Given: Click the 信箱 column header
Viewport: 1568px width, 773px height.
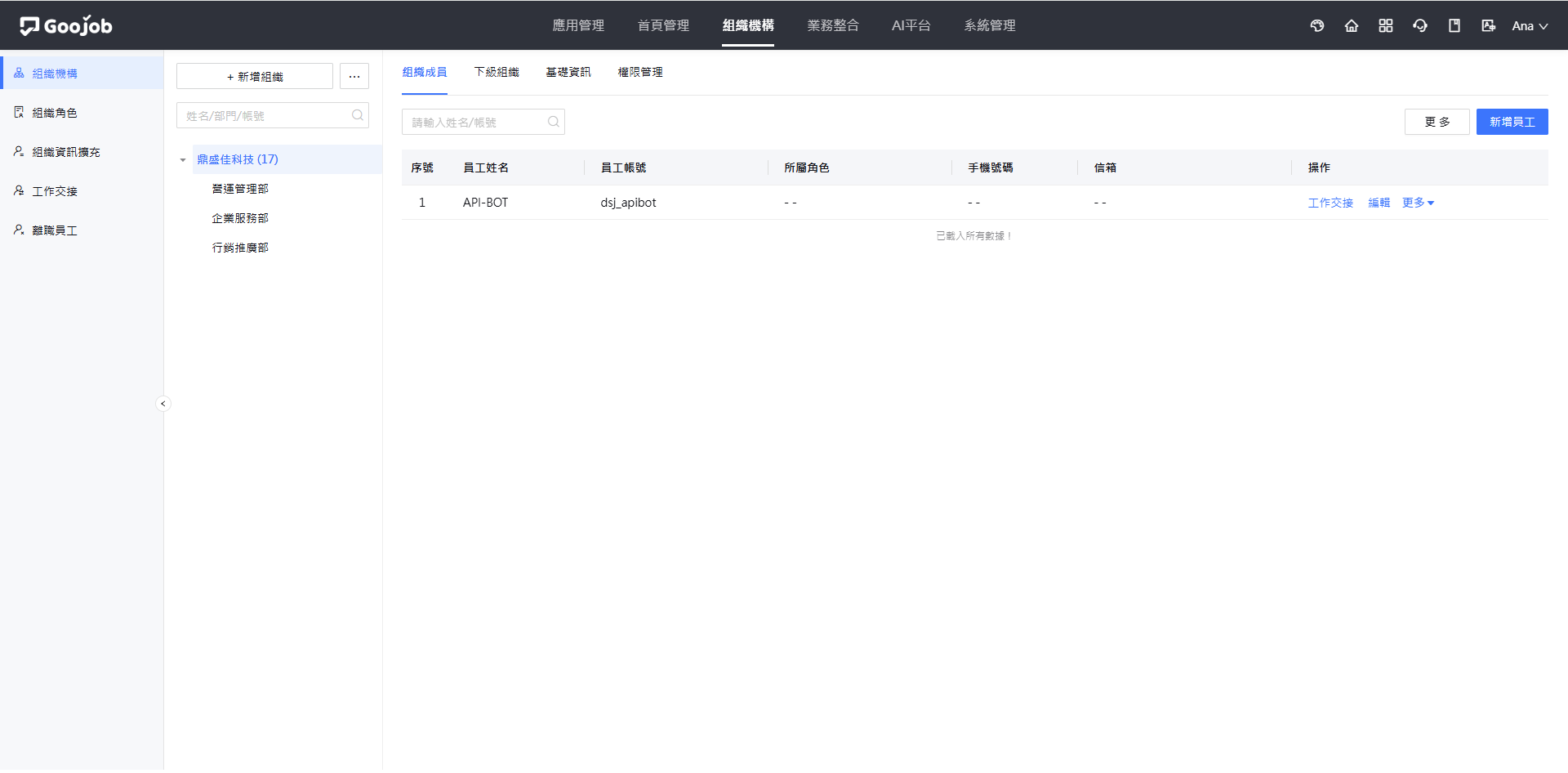Looking at the screenshot, I should tap(1105, 168).
